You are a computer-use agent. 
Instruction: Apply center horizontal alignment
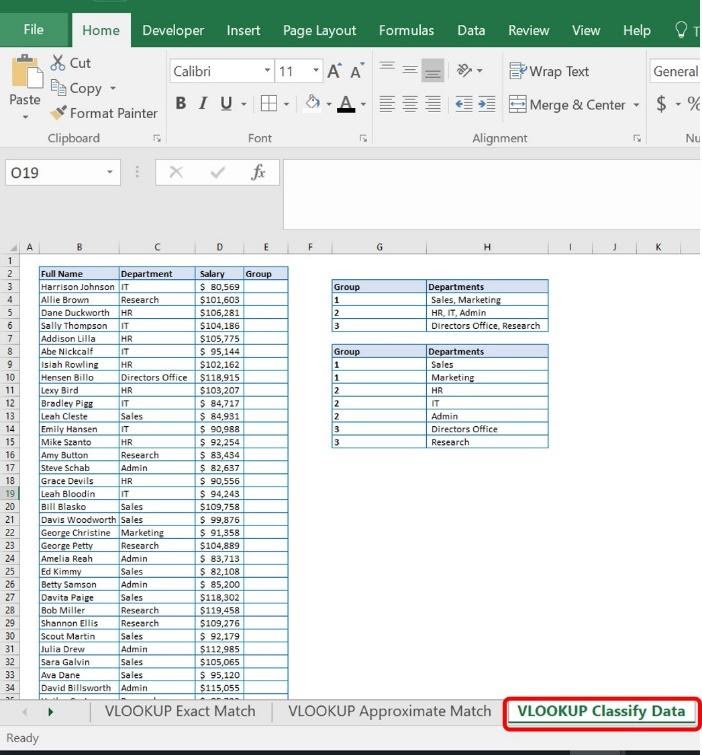[410, 104]
